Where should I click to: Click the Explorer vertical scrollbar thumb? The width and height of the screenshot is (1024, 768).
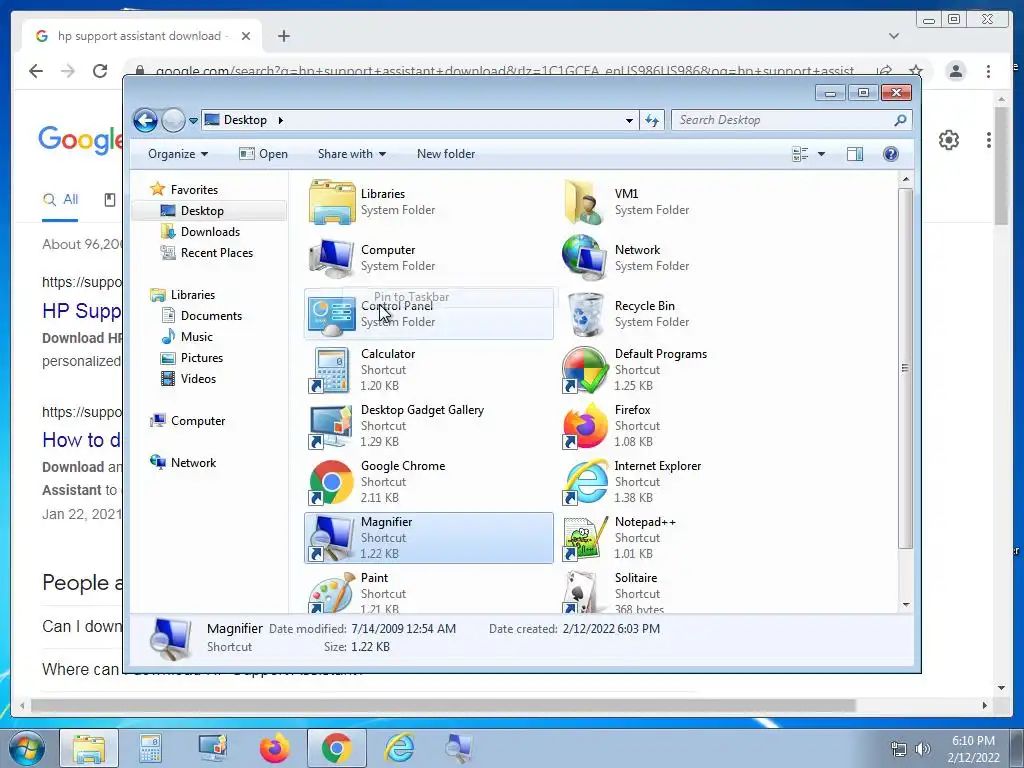coord(905,369)
